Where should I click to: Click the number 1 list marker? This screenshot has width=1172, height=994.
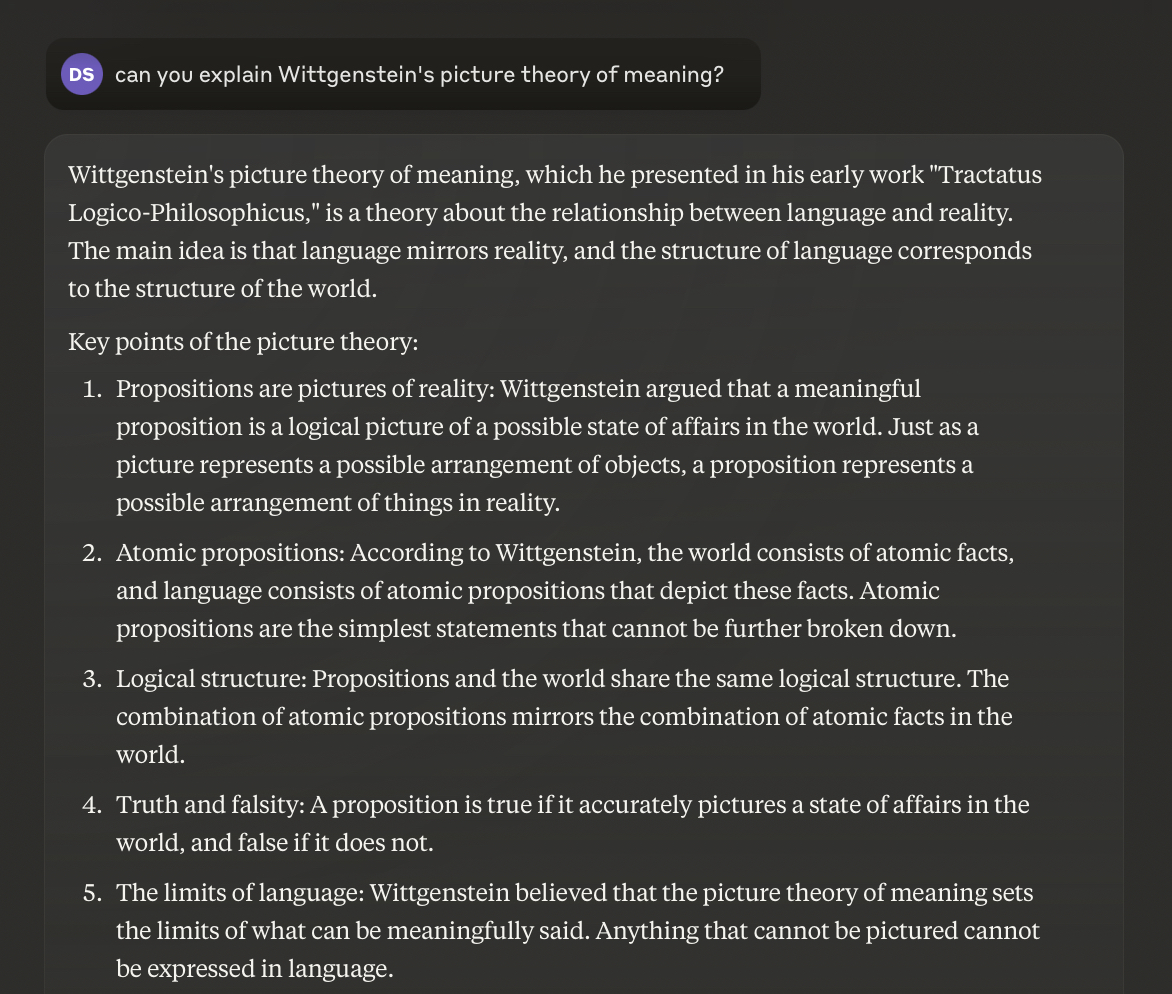(92, 388)
